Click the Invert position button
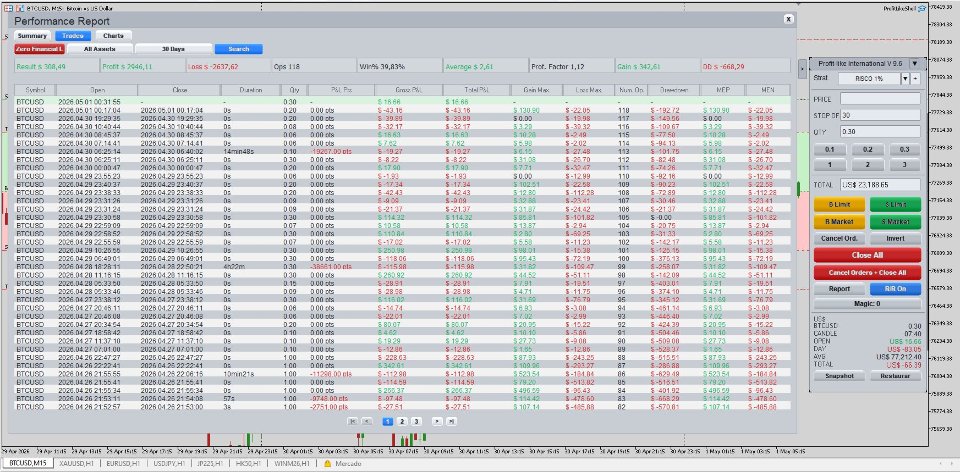Viewport: 960px width, 472px height. [x=895, y=239]
